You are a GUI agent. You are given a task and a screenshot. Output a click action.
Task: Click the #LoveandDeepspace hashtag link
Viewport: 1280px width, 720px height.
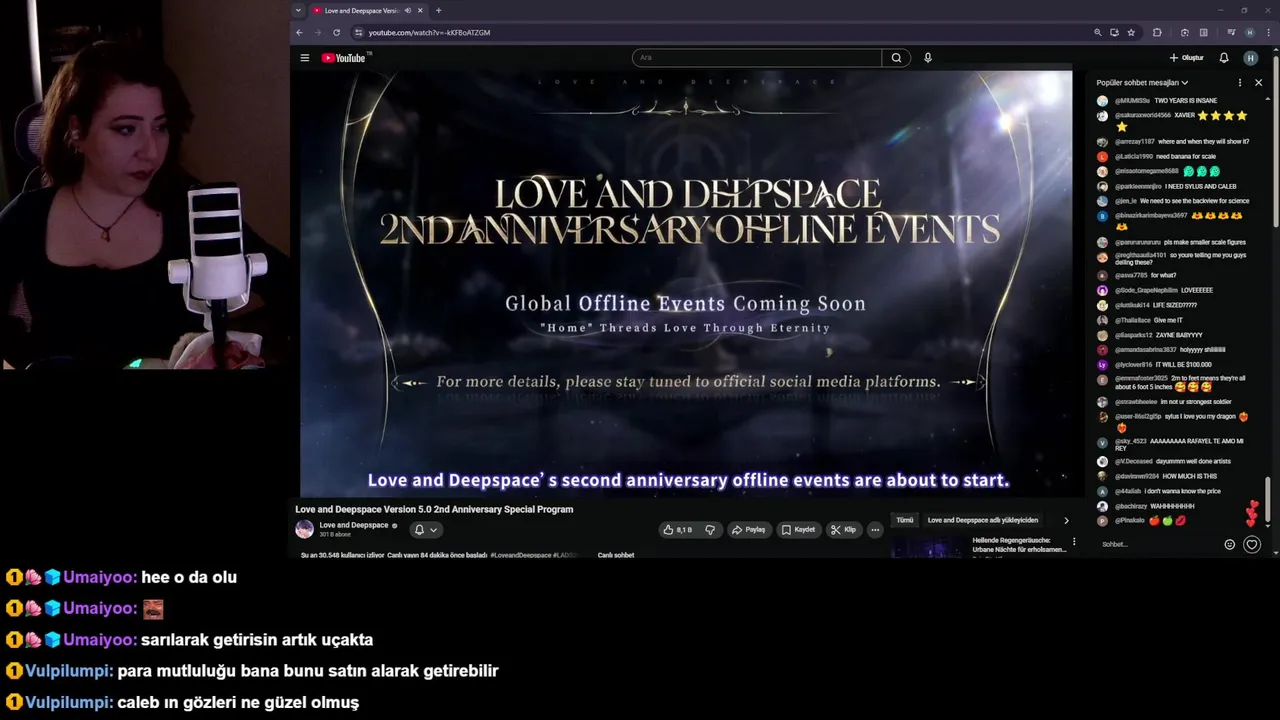(x=520, y=555)
